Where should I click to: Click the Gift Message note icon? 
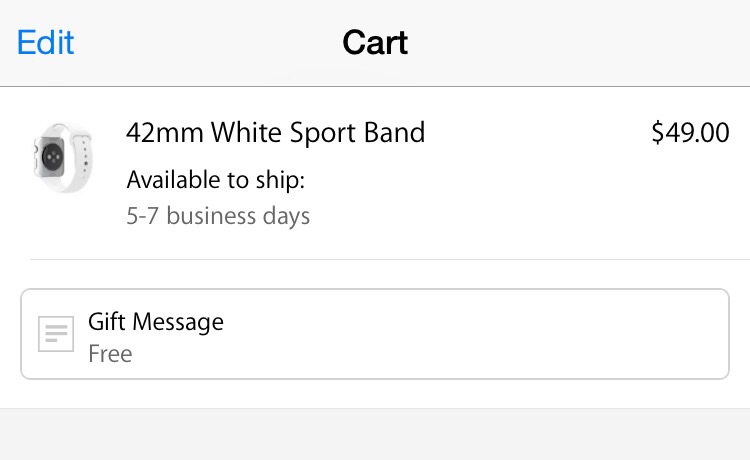coord(56,334)
